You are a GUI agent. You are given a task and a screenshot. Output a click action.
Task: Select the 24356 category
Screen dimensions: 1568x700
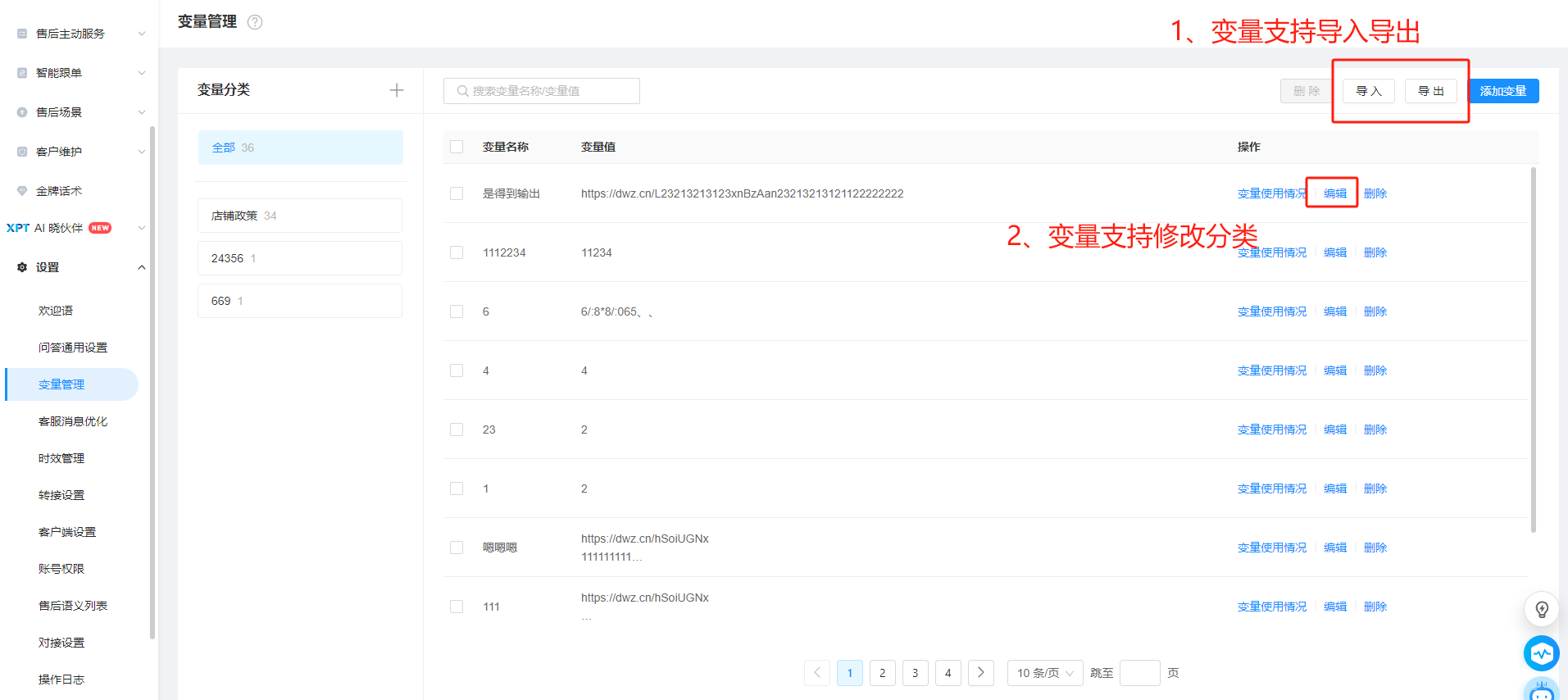(x=300, y=258)
